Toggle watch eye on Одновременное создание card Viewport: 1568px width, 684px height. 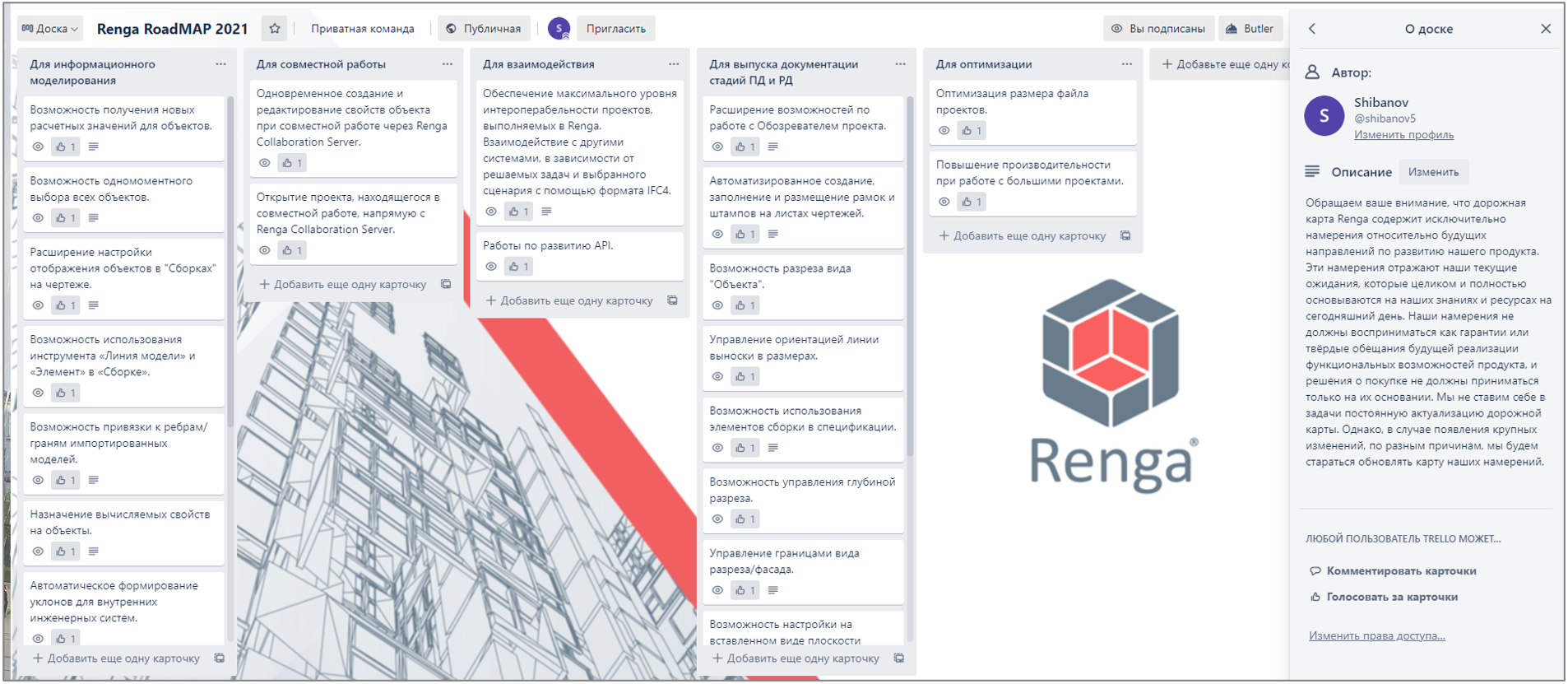coord(265,163)
